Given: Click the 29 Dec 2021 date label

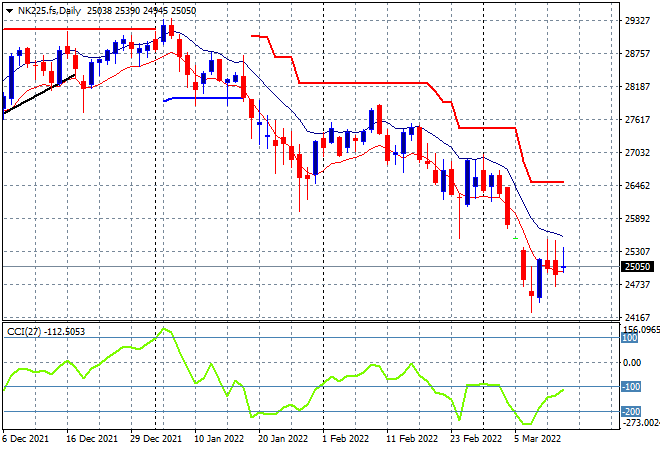Looking at the screenshot, I should (x=156, y=439).
